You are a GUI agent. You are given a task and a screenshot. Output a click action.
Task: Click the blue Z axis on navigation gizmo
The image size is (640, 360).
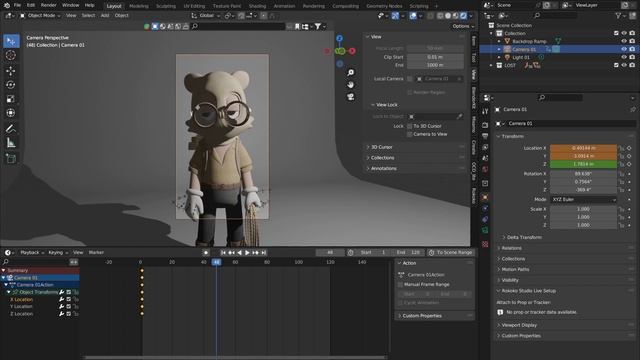click(340, 38)
